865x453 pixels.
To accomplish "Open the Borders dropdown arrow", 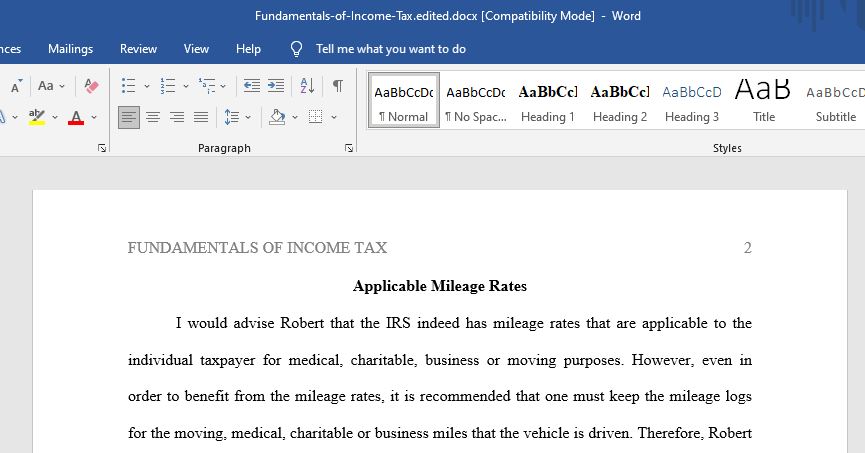I will point(334,117).
